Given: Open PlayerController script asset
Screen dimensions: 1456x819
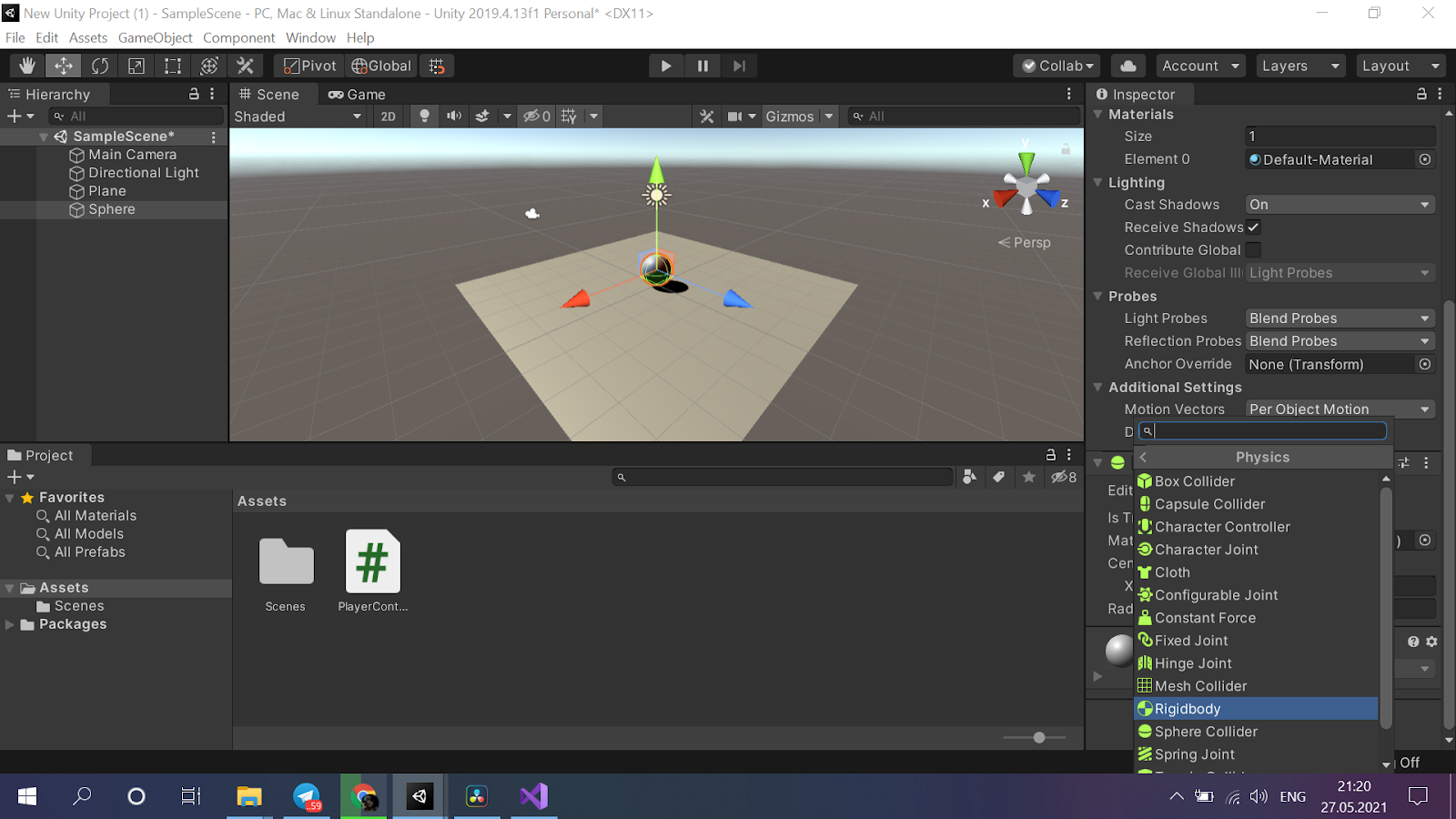Looking at the screenshot, I should point(373,571).
